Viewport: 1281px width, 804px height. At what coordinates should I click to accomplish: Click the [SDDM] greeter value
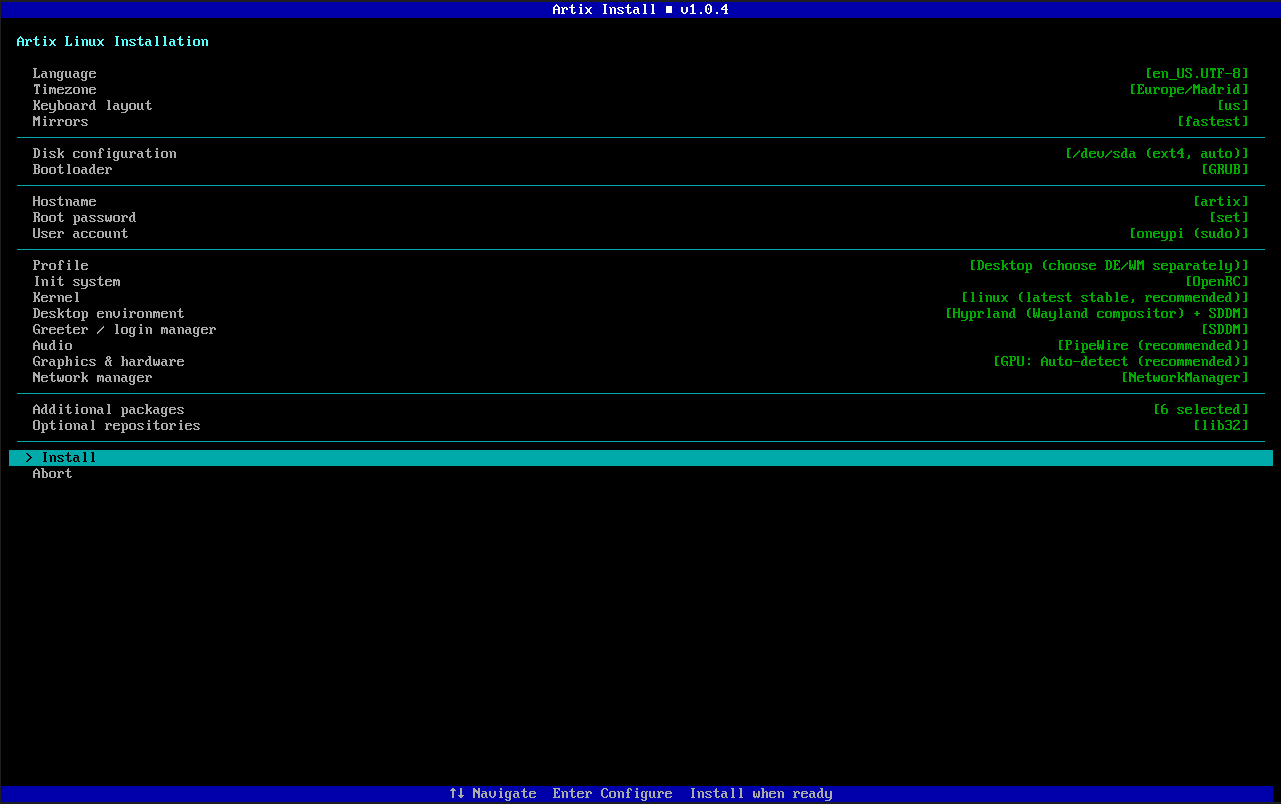click(x=1225, y=330)
